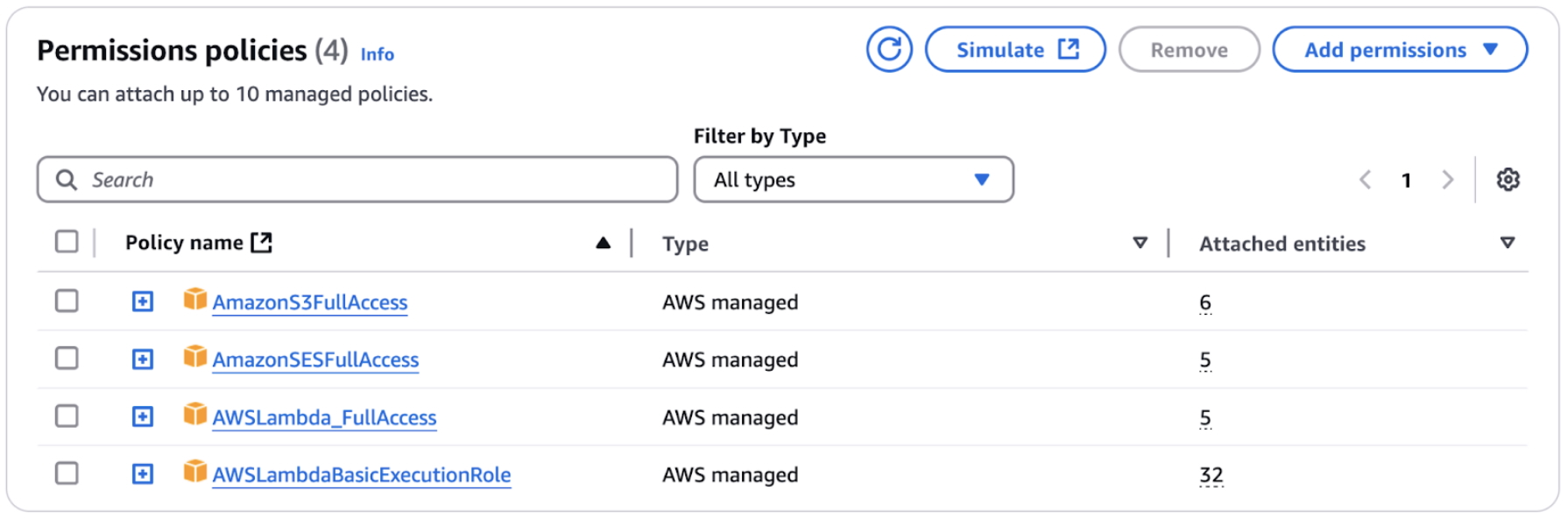Click the refresh policies icon button
The width and height of the screenshot is (1568, 519).
(889, 49)
